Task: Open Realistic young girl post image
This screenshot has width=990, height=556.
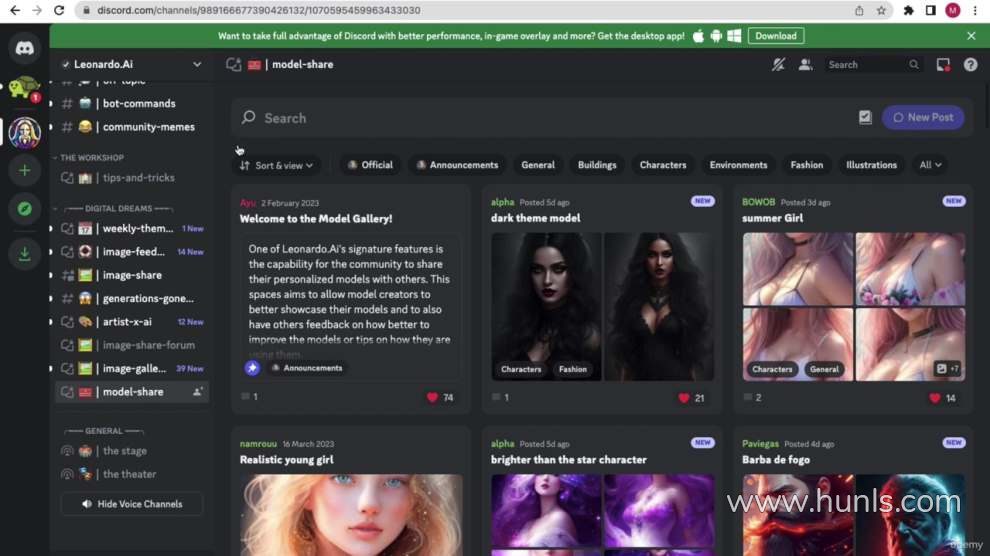Action: (x=351, y=514)
